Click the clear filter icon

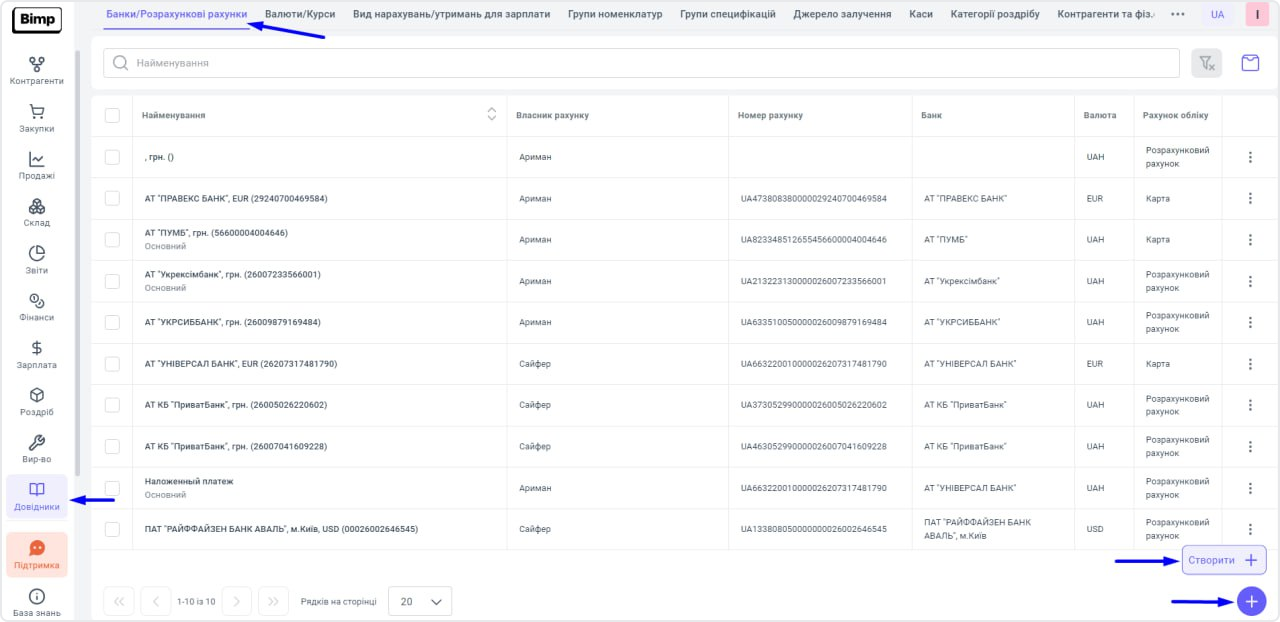click(x=1207, y=63)
